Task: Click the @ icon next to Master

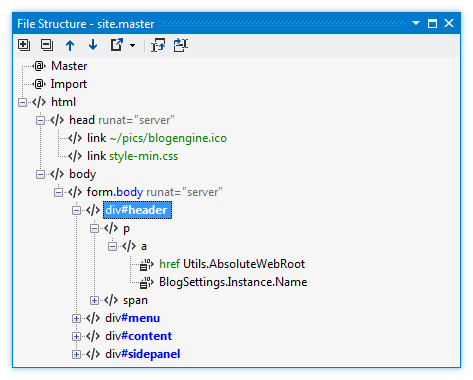Action: [40, 66]
